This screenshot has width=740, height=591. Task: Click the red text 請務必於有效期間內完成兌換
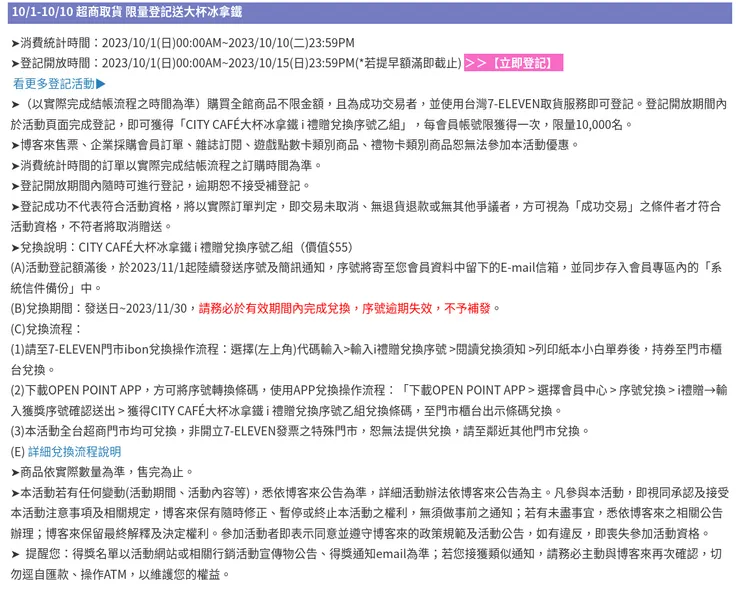(274, 308)
